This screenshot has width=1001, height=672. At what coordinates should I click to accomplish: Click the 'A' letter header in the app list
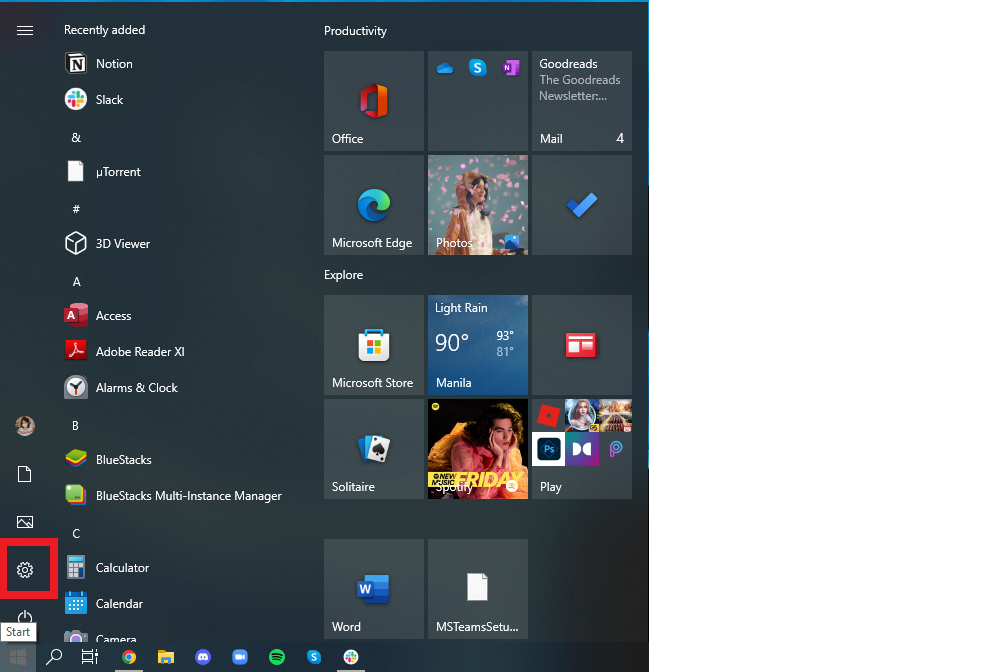pyautogui.click(x=77, y=281)
